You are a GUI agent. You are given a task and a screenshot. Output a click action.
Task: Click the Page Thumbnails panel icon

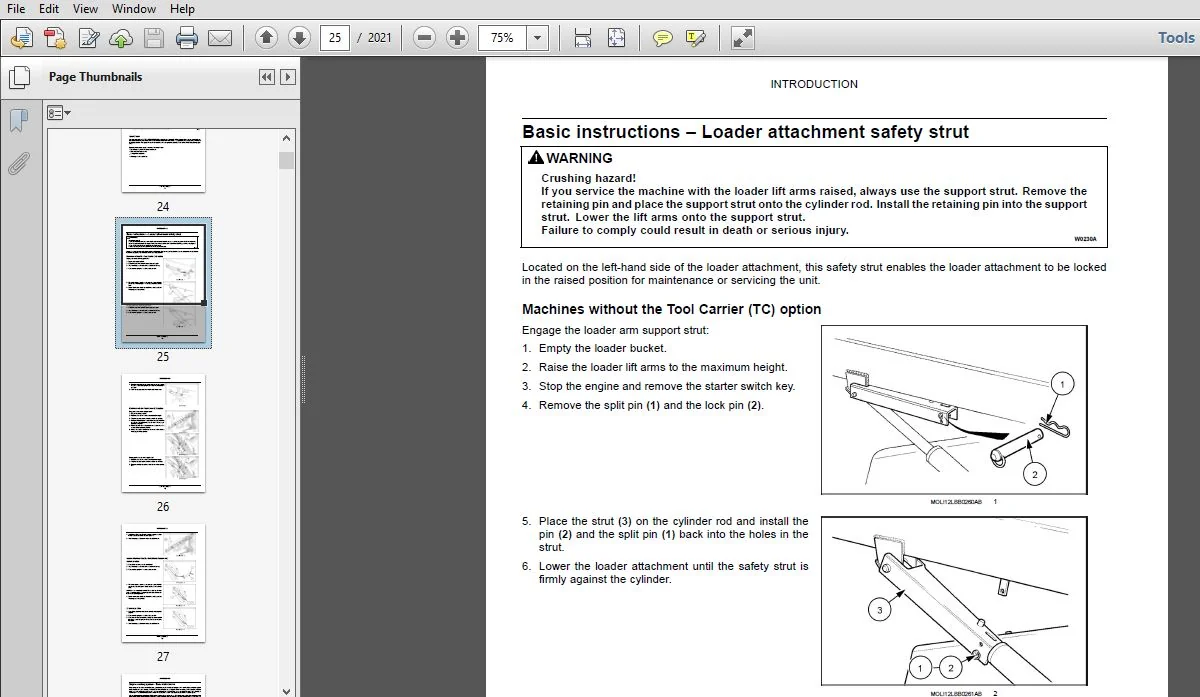[x=18, y=77]
